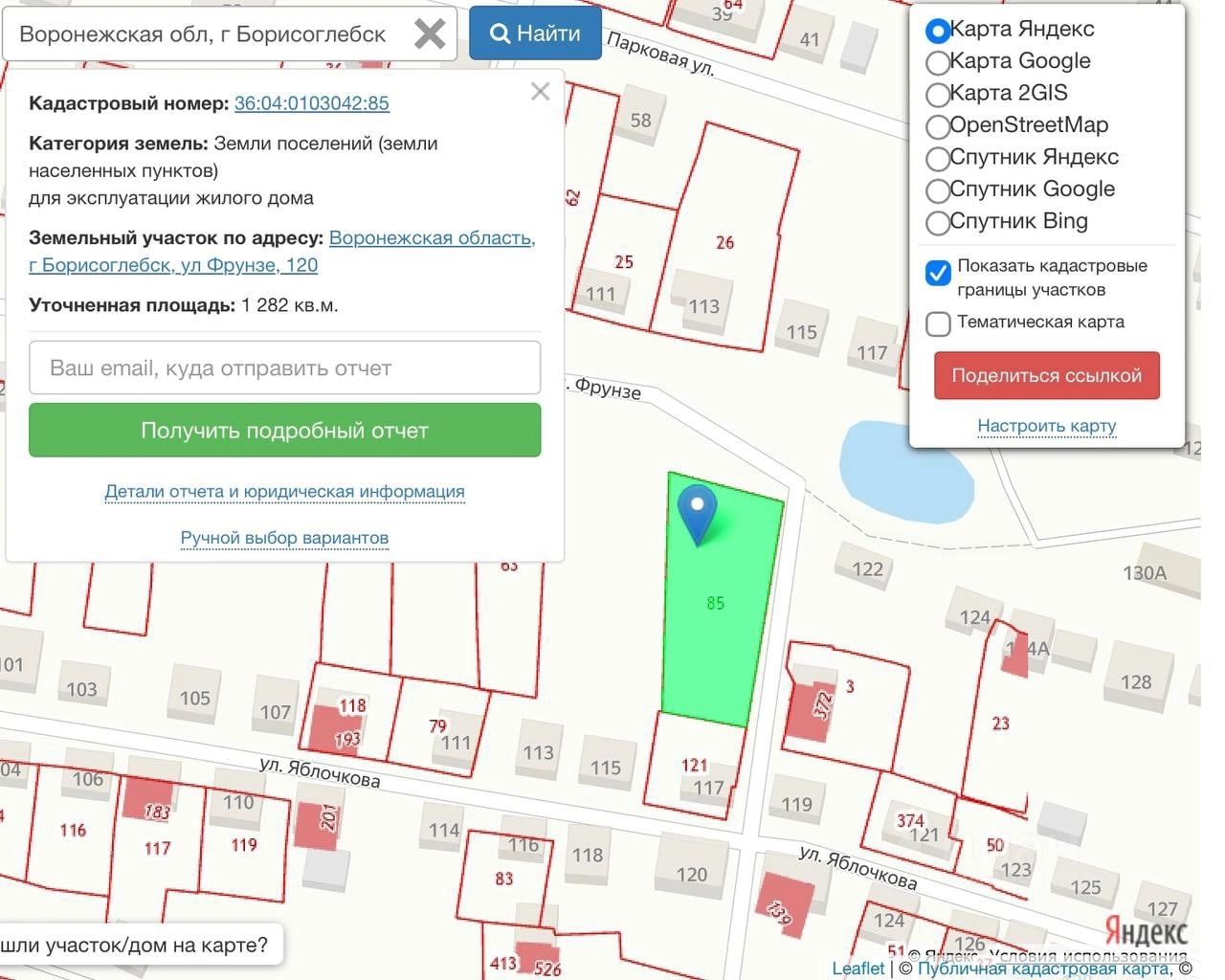Click parcel 25 on the map
The image size is (1225, 980).
pos(624,261)
